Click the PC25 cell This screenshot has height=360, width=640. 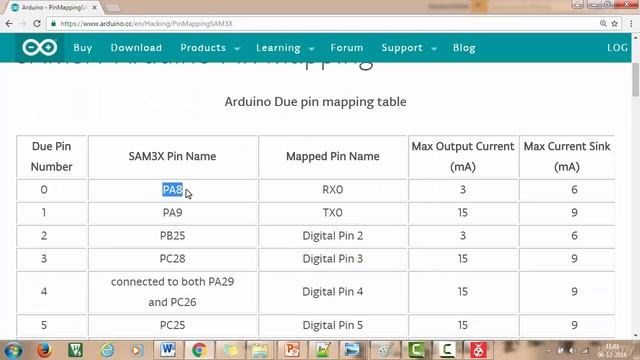tap(173, 325)
